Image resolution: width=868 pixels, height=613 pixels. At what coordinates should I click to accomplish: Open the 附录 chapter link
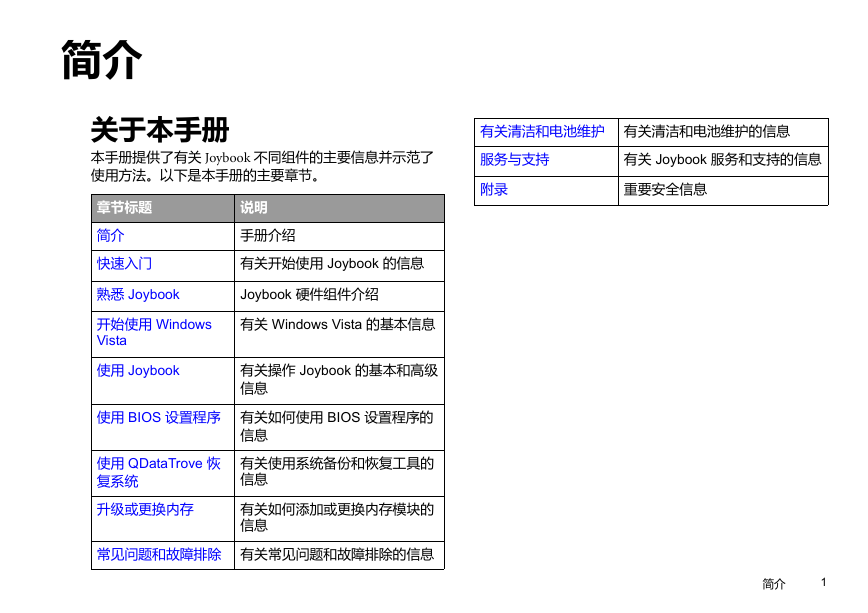pyautogui.click(x=494, y=190)
